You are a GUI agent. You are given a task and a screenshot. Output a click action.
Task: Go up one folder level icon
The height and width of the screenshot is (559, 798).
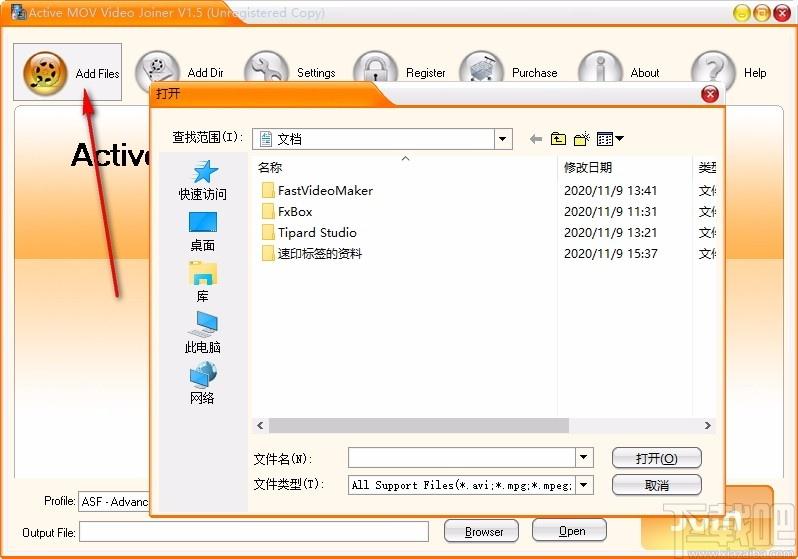point(558,138)
